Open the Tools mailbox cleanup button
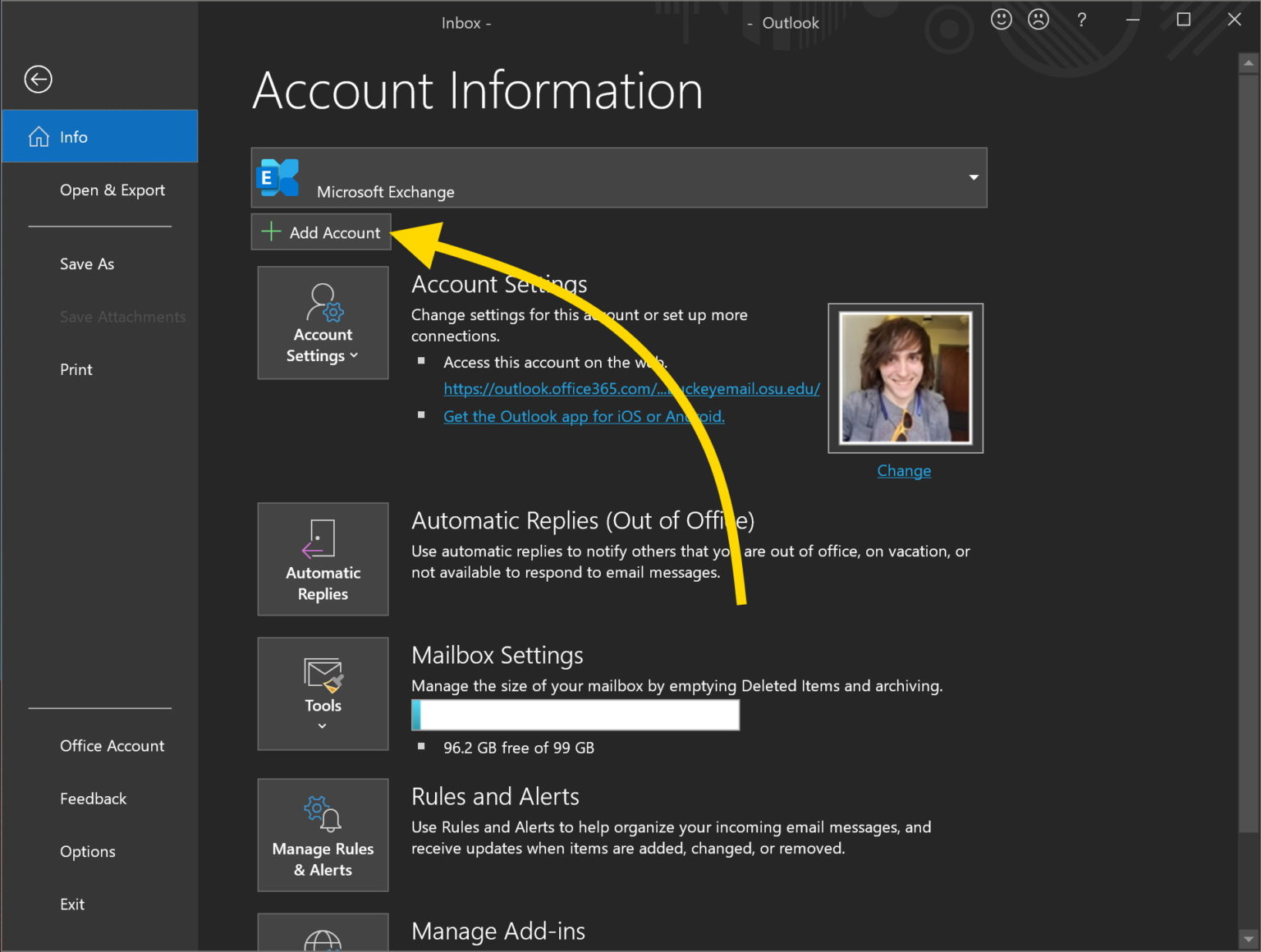The image size is (1261, 952). 323,693
